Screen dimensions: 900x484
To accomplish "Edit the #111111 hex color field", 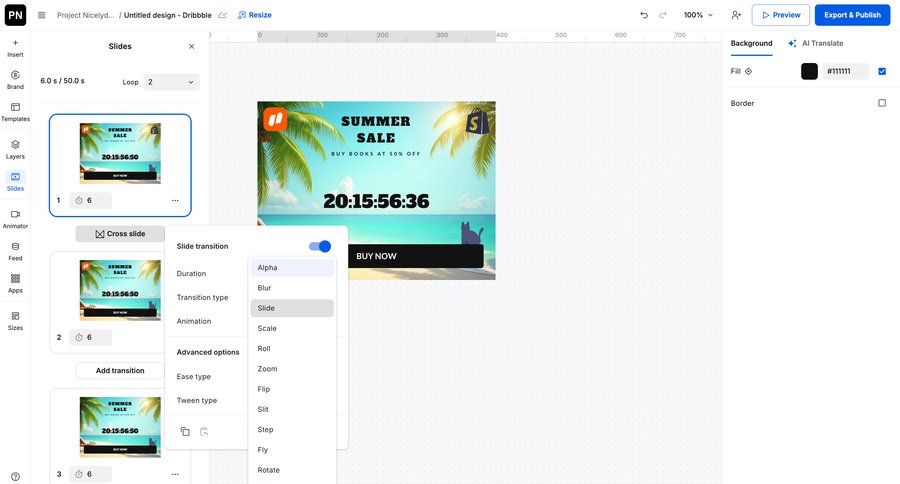I will click(x=845, y=71).
